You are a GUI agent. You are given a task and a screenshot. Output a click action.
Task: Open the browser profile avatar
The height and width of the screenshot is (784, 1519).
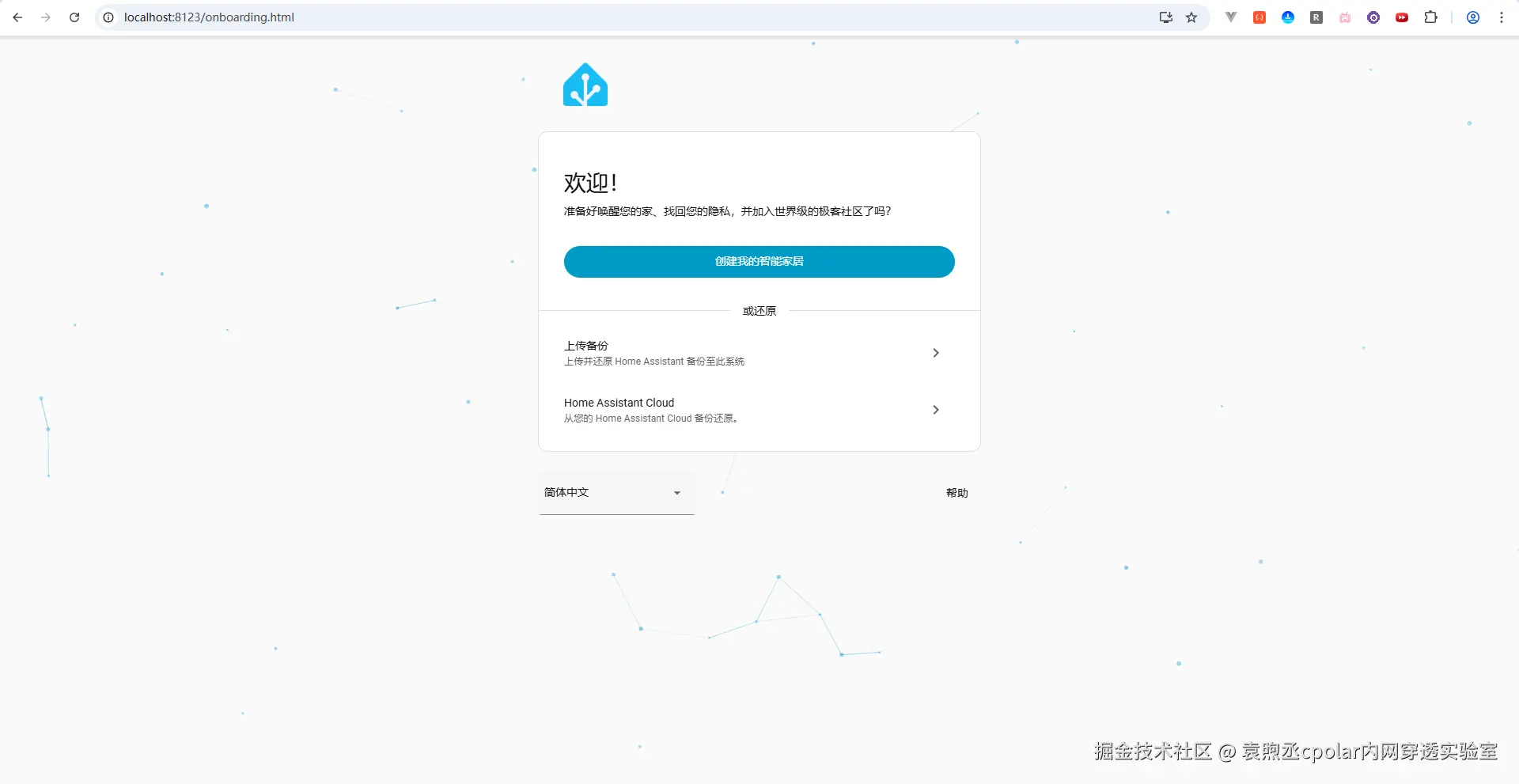(1473, 17)
